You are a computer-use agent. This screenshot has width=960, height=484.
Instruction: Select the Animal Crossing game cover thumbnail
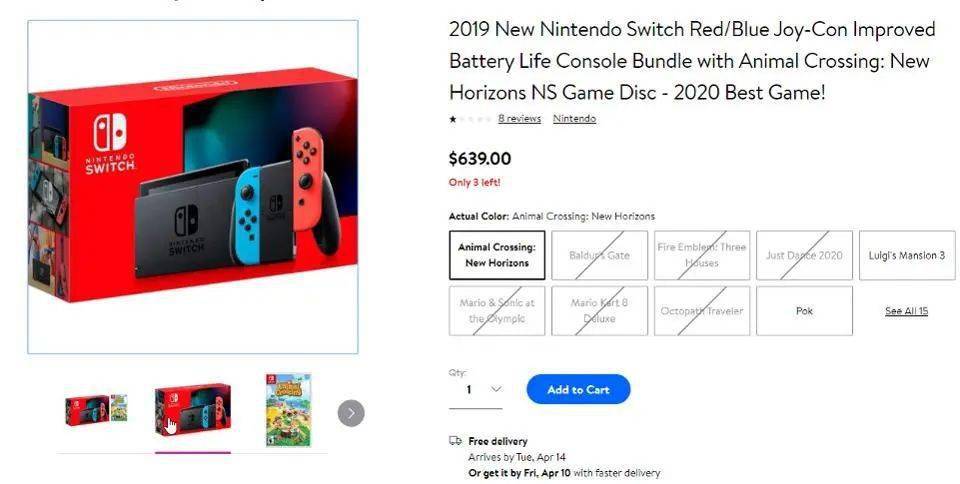click(287, 410)
